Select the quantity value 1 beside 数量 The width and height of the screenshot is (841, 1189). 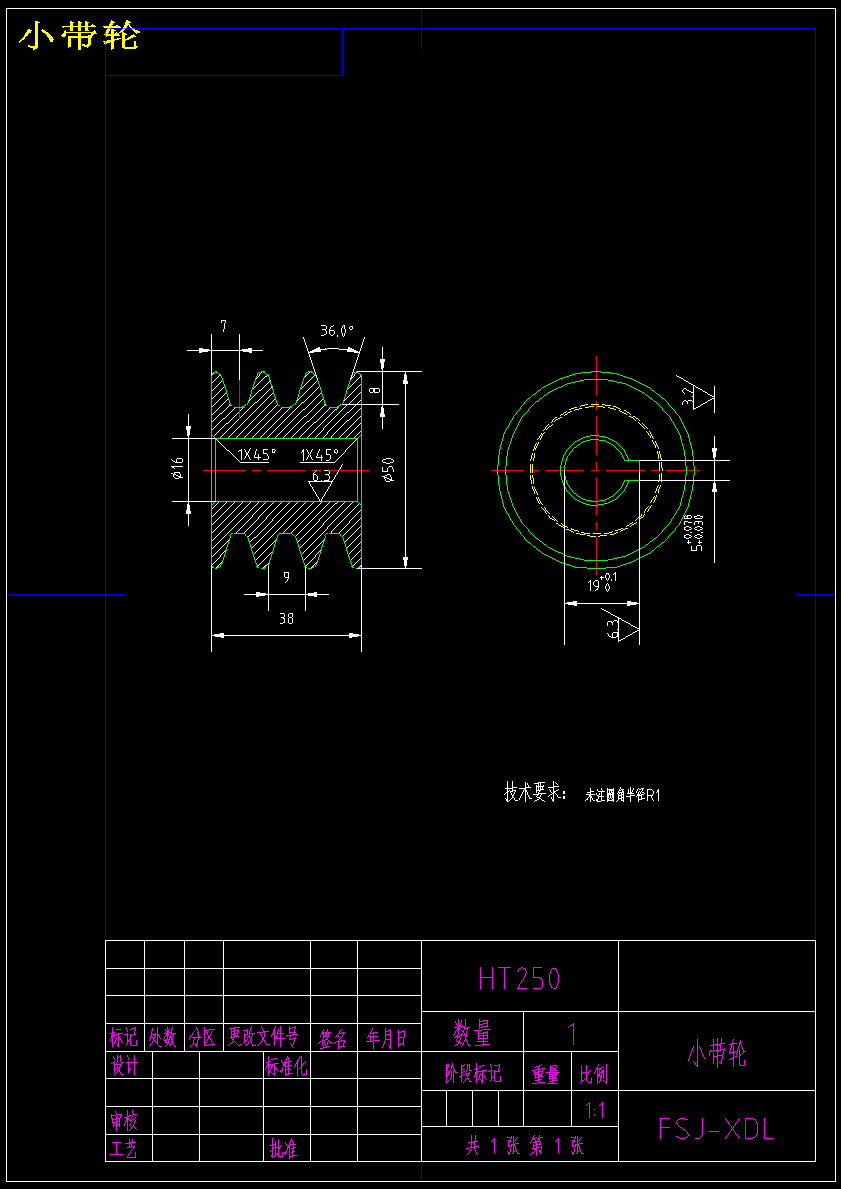573,1033
